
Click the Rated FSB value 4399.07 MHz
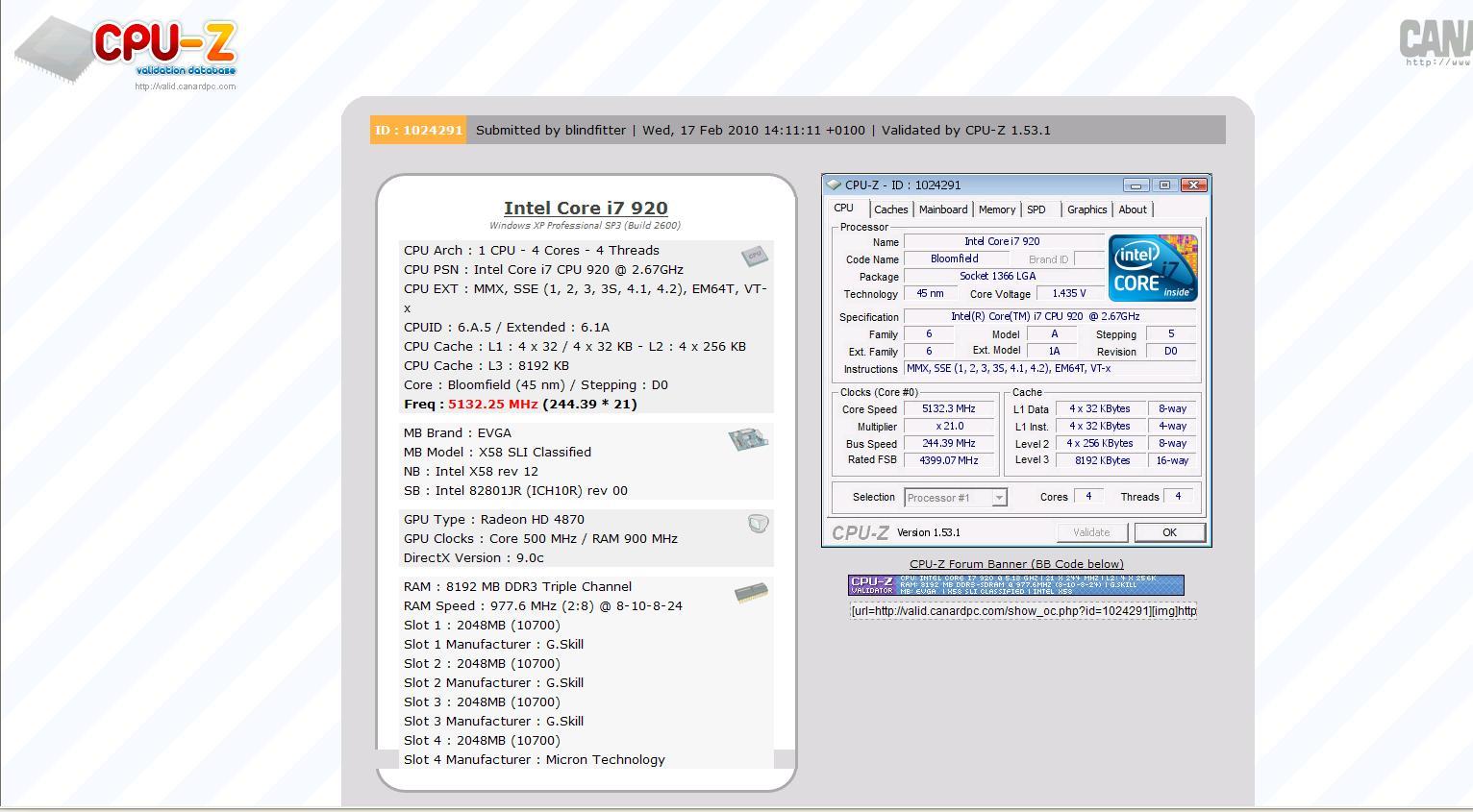click(949, 461)
